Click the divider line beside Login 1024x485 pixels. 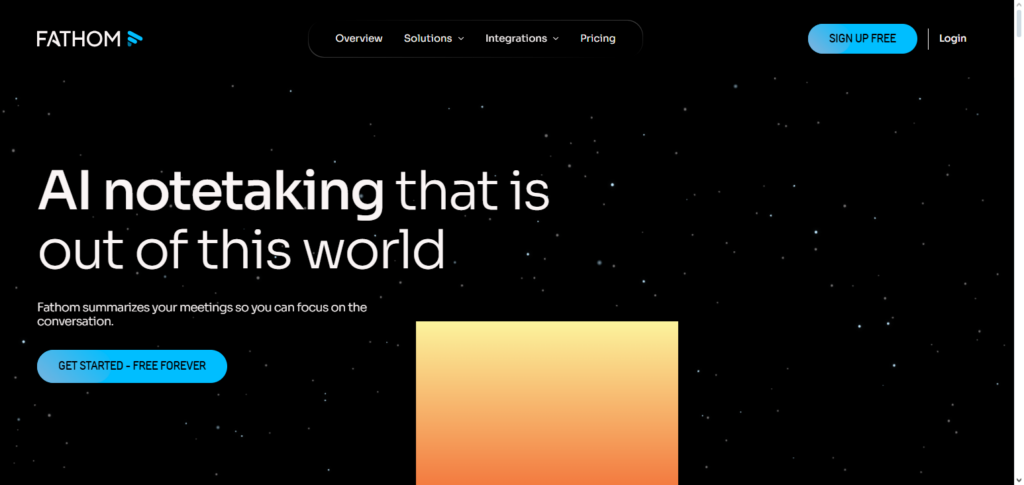click(x=929, y=39)
